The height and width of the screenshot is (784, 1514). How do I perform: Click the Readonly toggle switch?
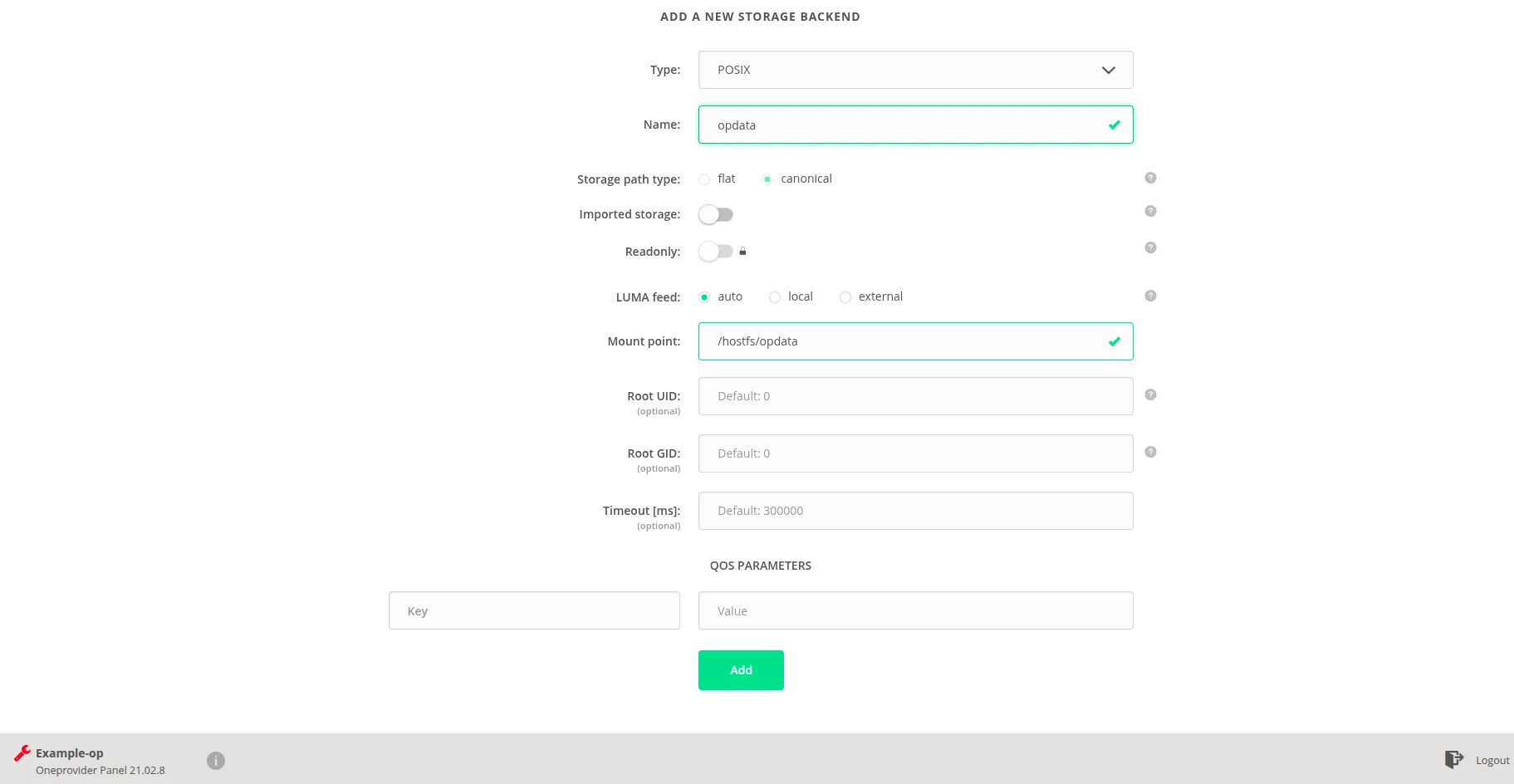coord(716,251)
